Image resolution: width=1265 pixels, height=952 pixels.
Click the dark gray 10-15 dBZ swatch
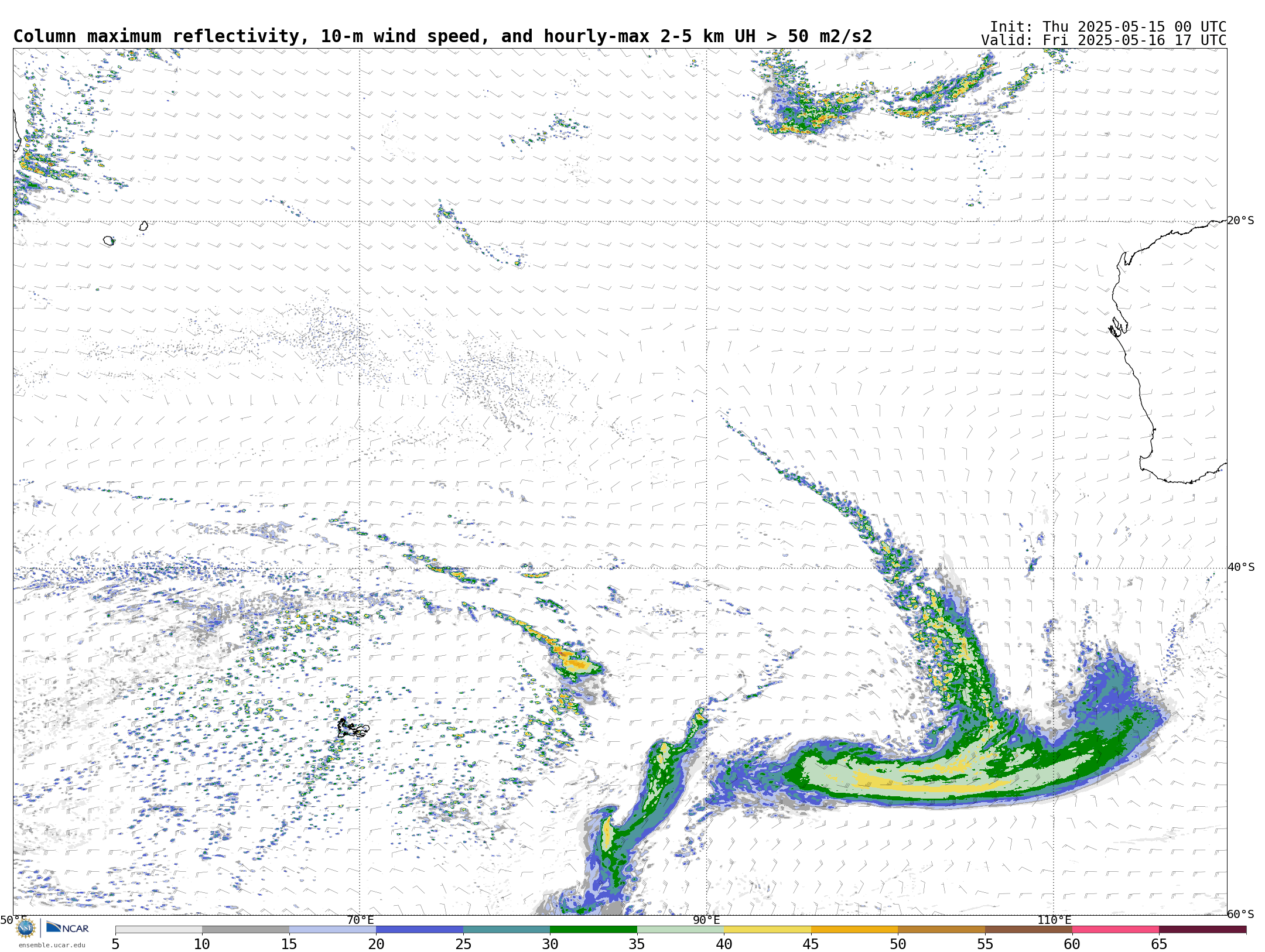click(245, 929)
